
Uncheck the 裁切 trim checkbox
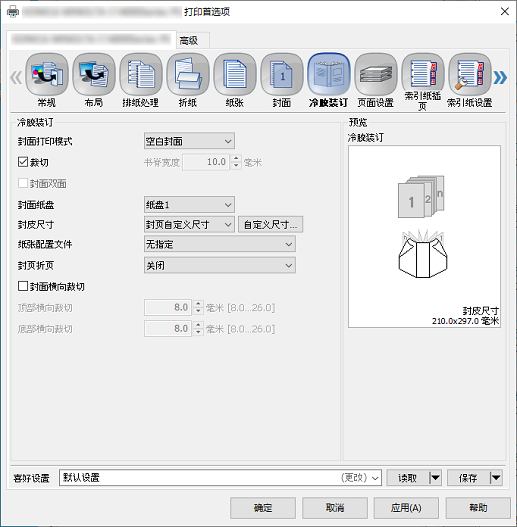[x=23, y=162]
